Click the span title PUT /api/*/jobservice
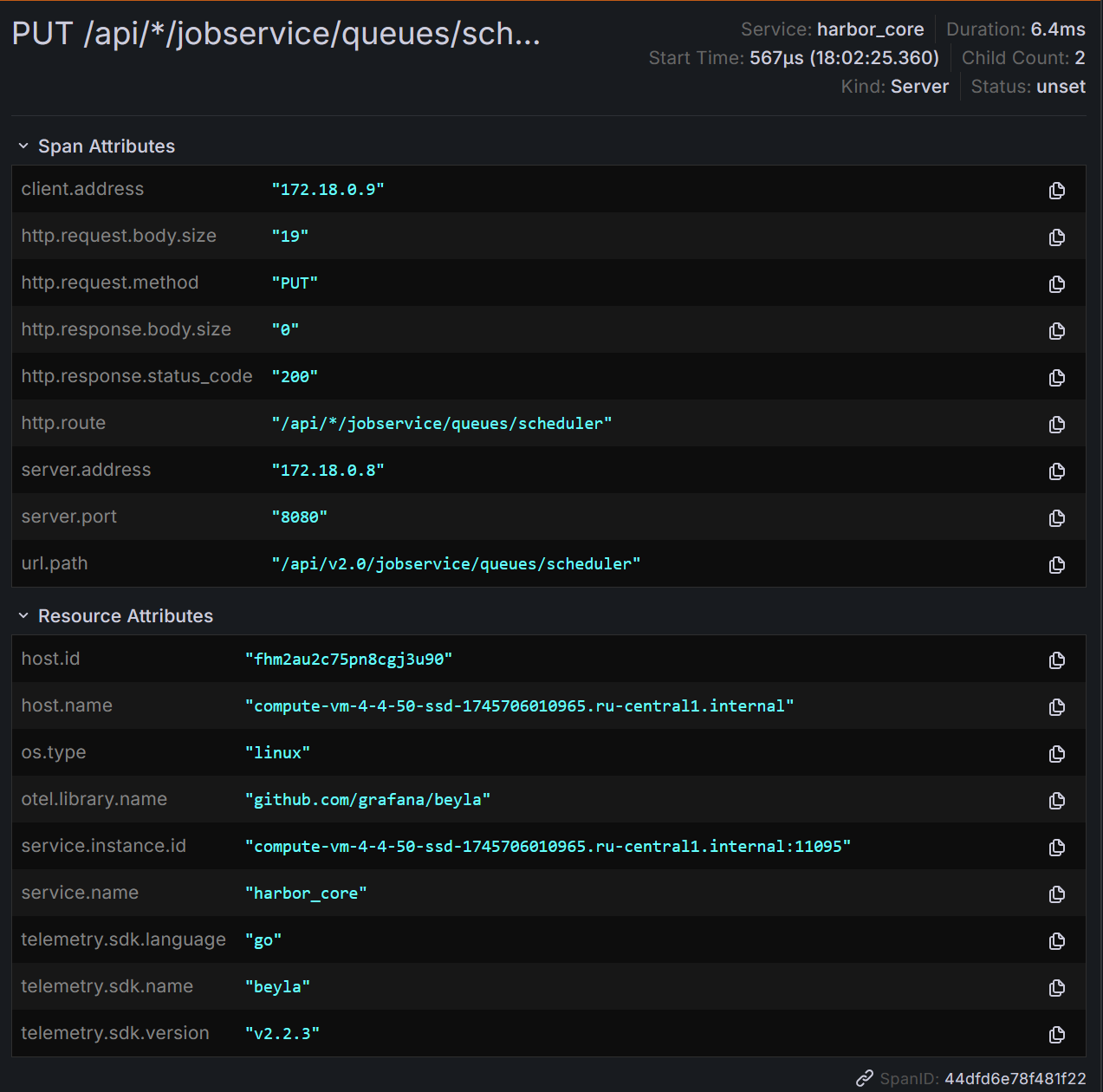1103x1092 pixels. [x=276, y=34]
